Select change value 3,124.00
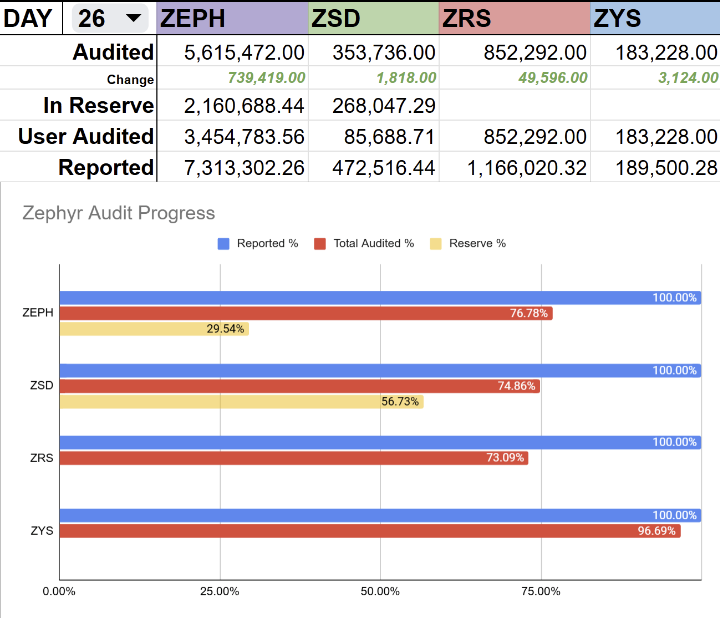Screen dimensions: 720x618 688,78
